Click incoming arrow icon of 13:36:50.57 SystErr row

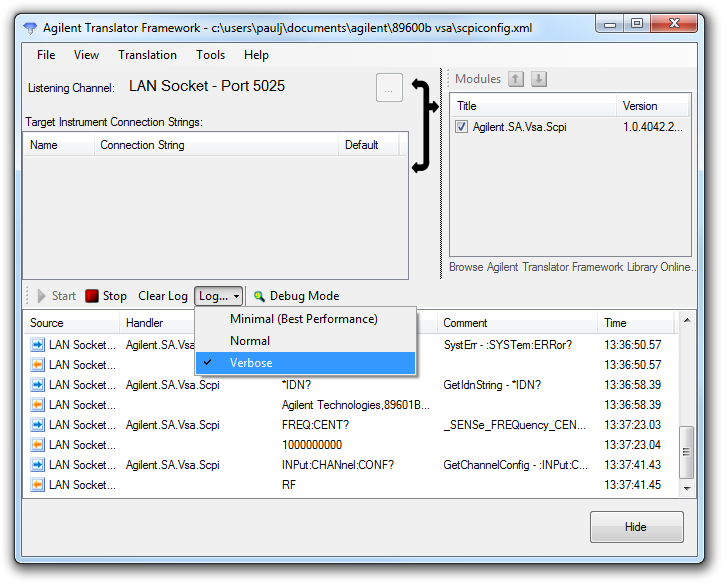[x=38, y=345]
